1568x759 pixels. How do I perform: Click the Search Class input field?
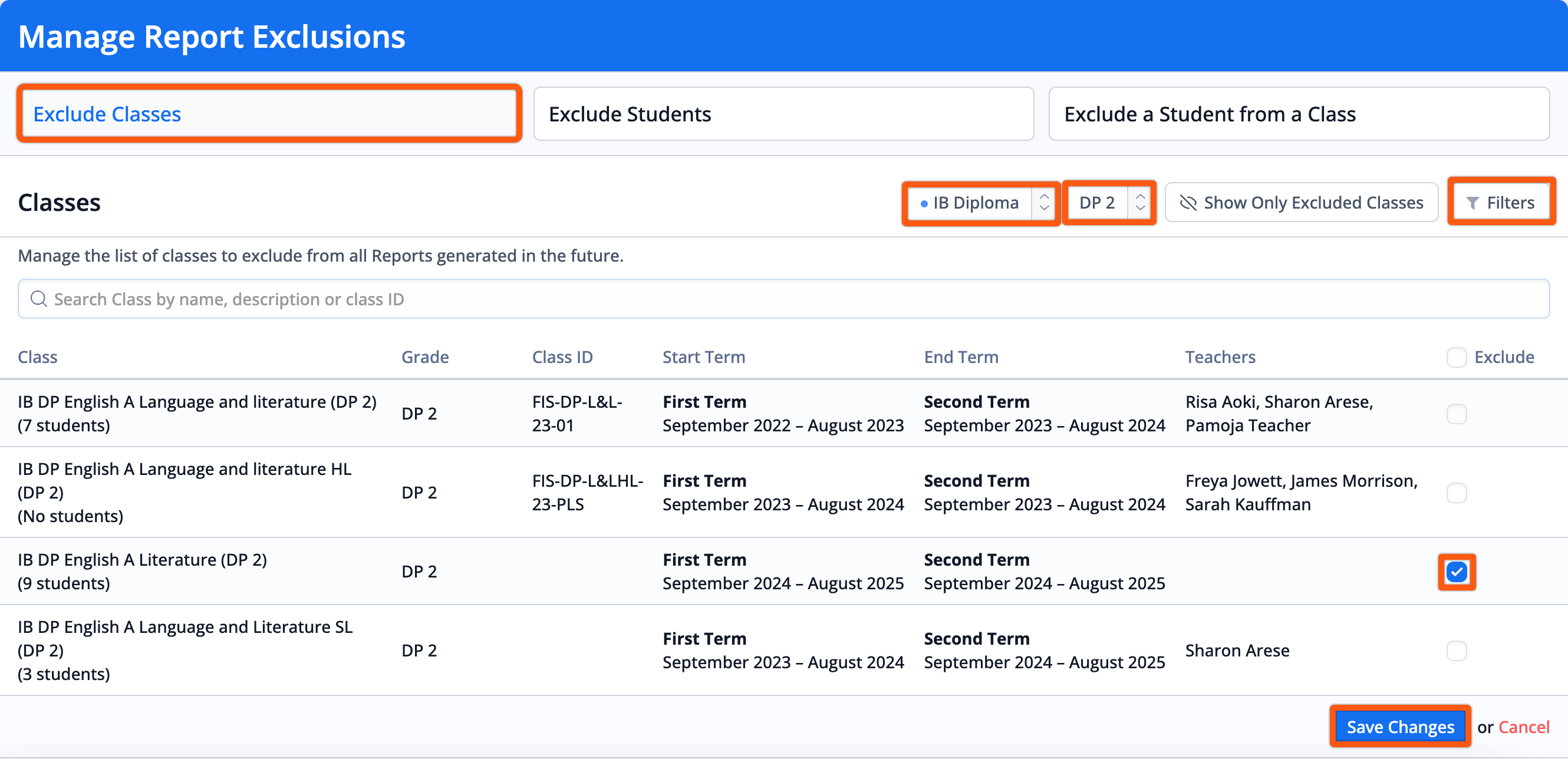click(x=783, y=299)
